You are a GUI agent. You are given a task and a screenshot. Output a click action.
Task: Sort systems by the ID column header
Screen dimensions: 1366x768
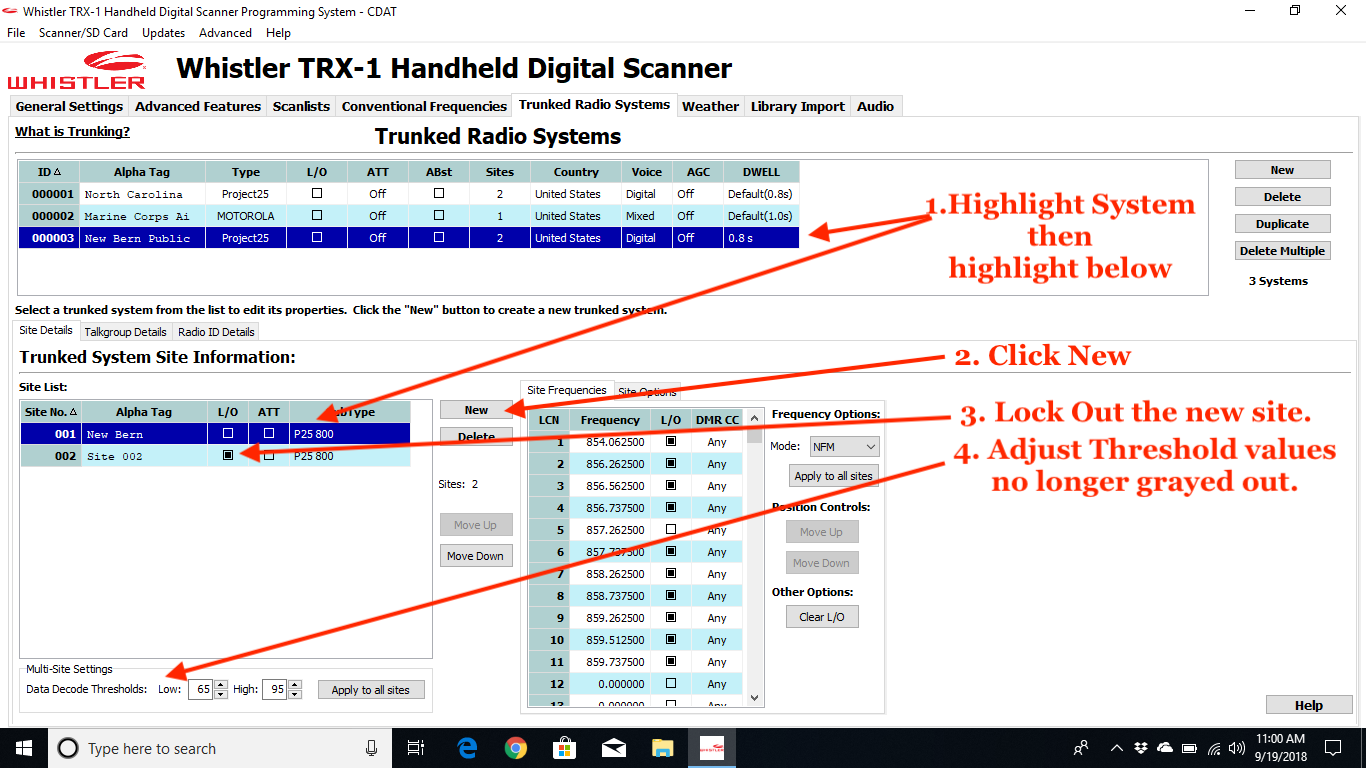pyautogui.click(x=49, y=172)
